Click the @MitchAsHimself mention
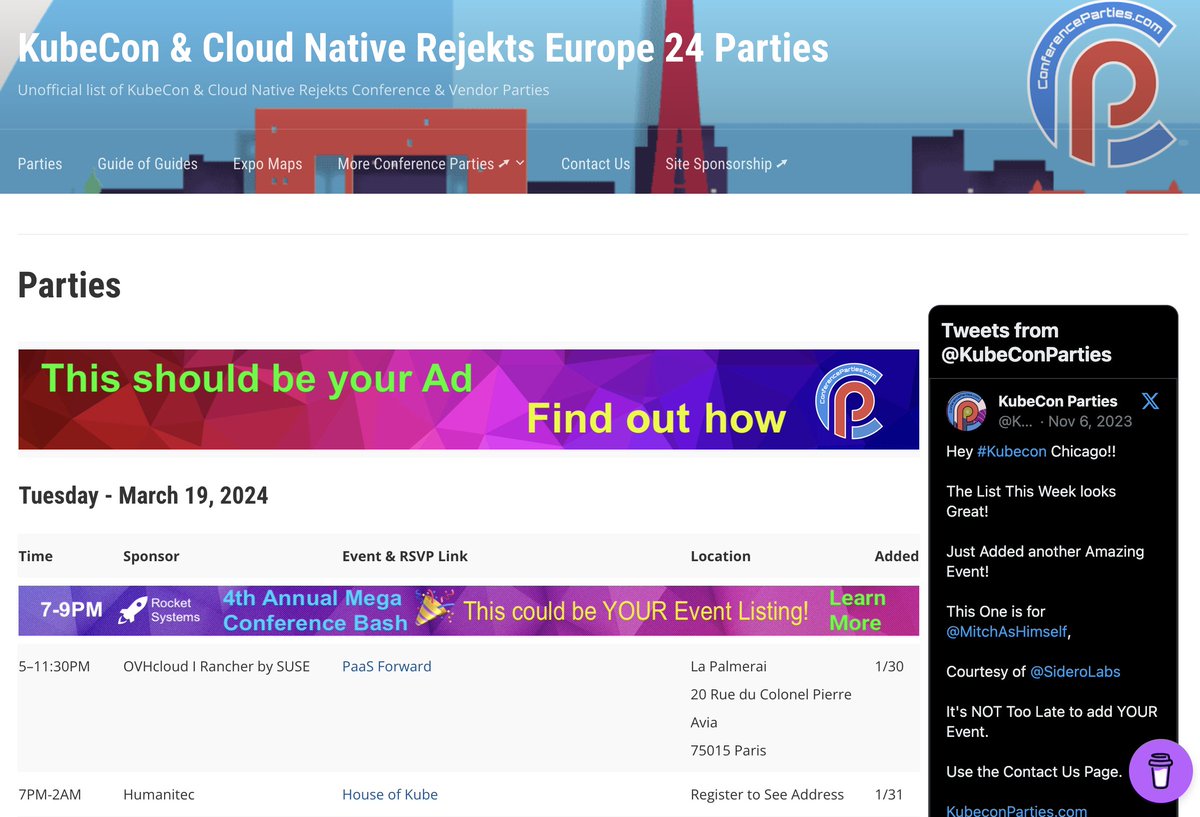The width and height of the screenshot is (1200, 817). 1008,631
